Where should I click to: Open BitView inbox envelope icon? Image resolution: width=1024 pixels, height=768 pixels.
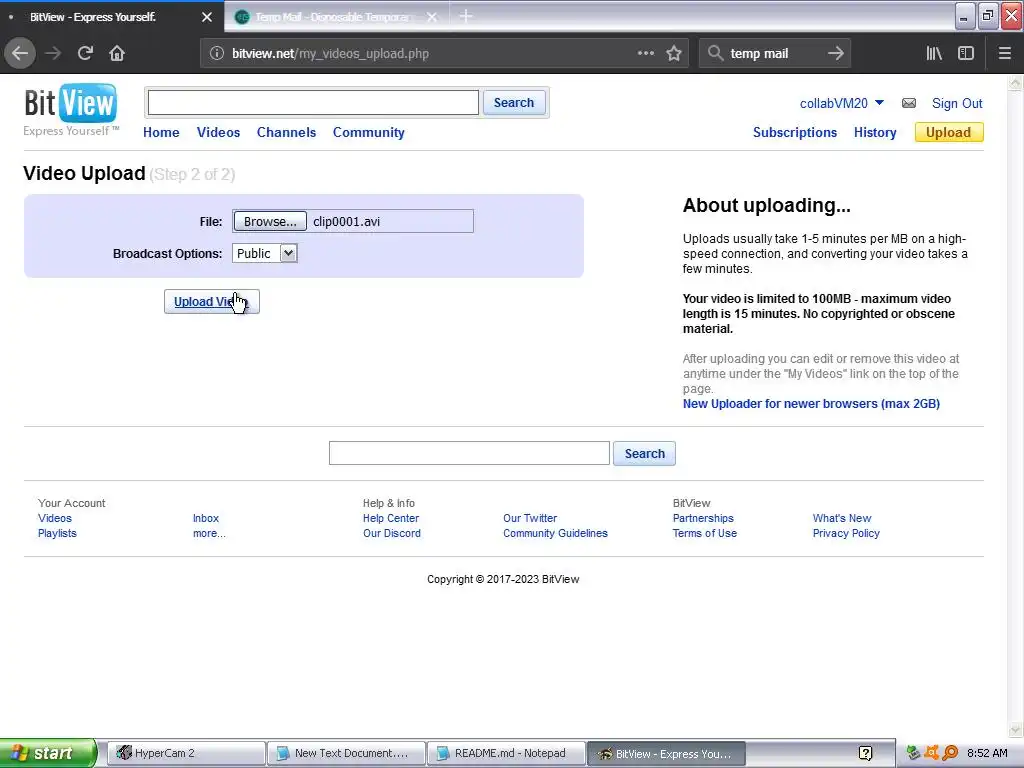908,103
